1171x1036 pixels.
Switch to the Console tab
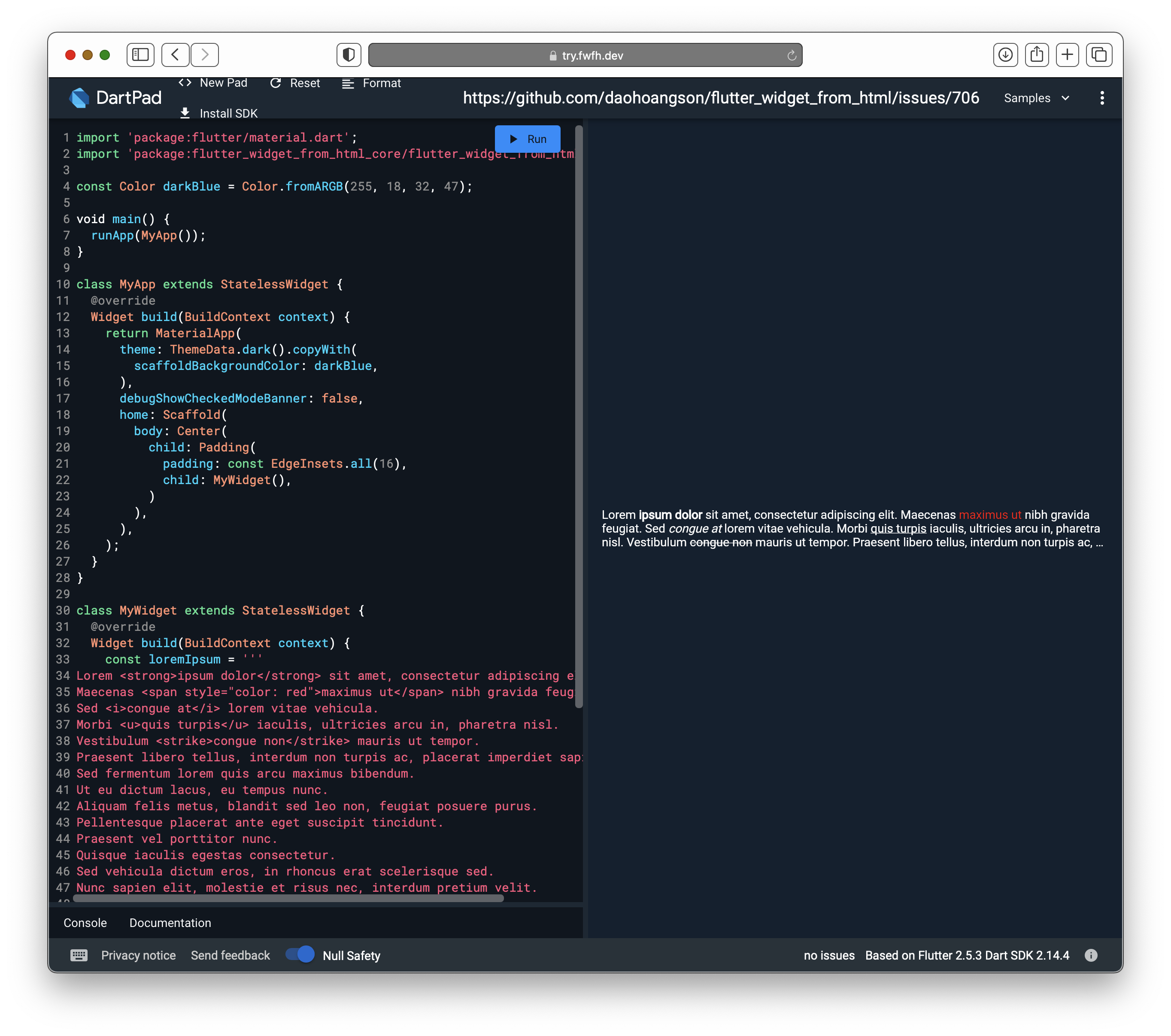[85, 923]
